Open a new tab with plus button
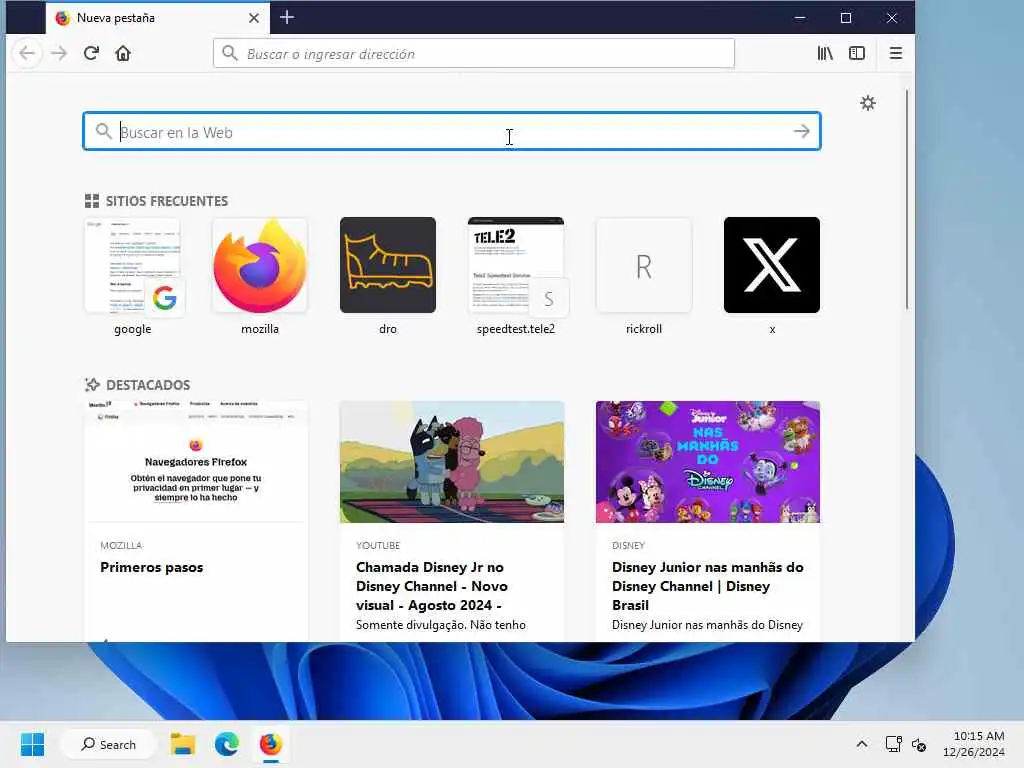 coord(287,18)
